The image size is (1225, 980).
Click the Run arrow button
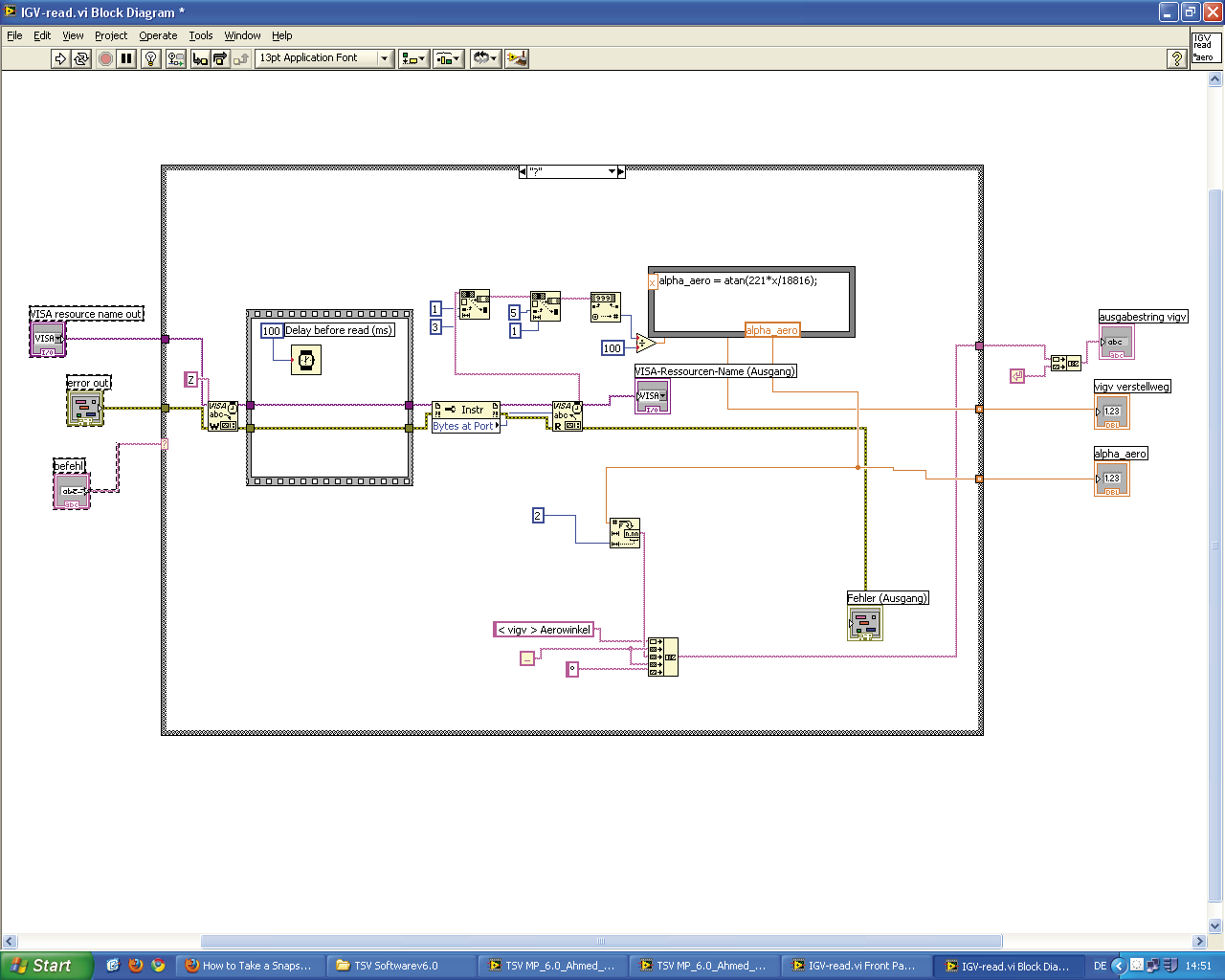[x=60, y=58]
